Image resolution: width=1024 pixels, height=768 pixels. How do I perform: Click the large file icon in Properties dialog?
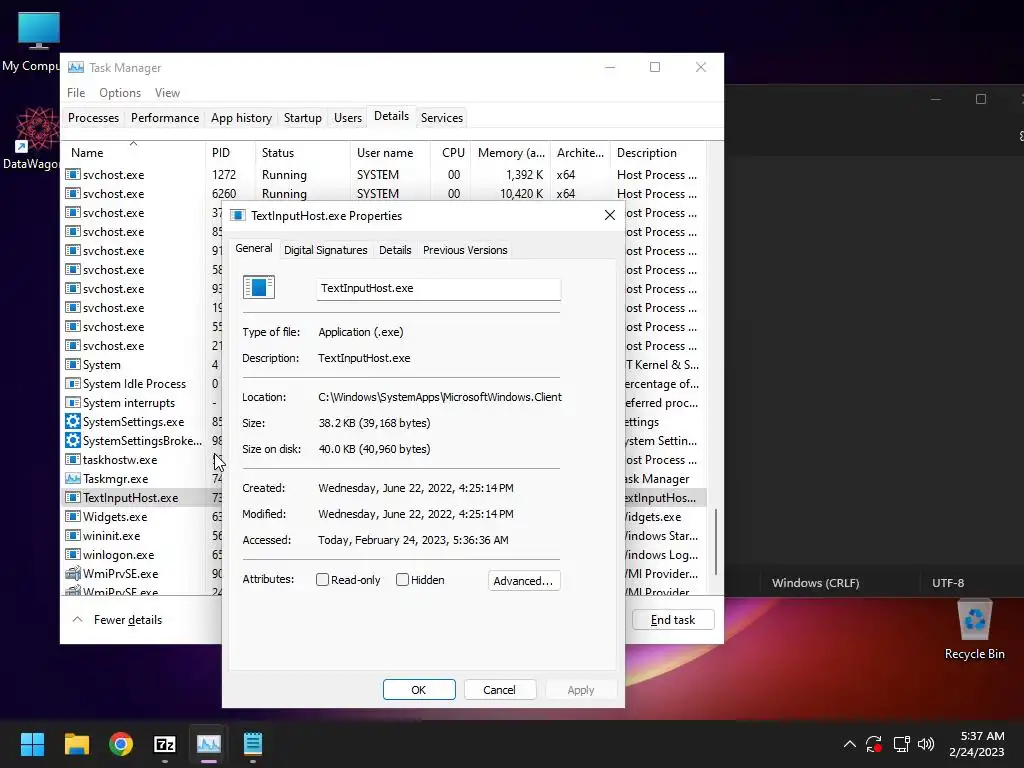(x=259, y=287)
